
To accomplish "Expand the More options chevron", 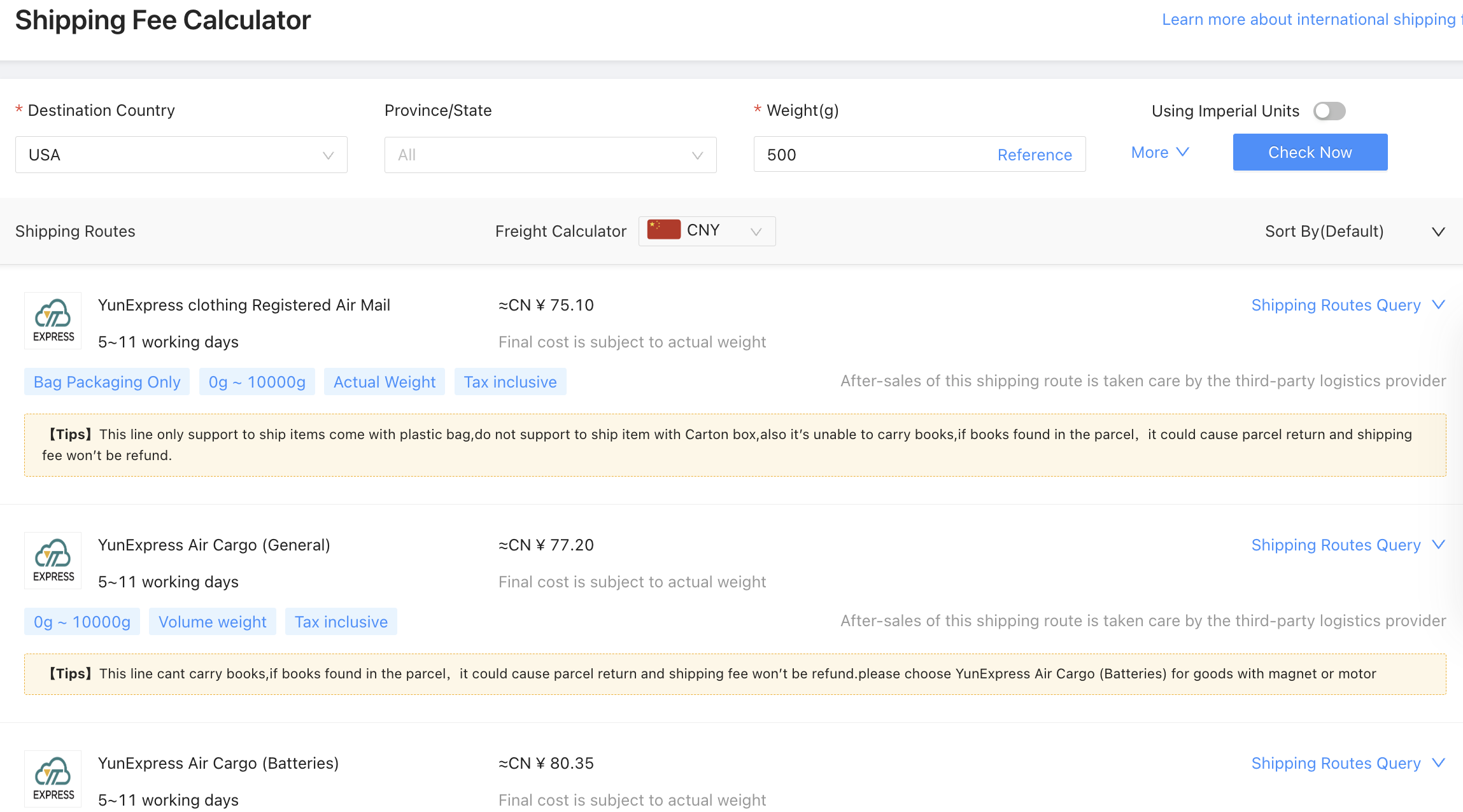I will (x=1160, y=152).
